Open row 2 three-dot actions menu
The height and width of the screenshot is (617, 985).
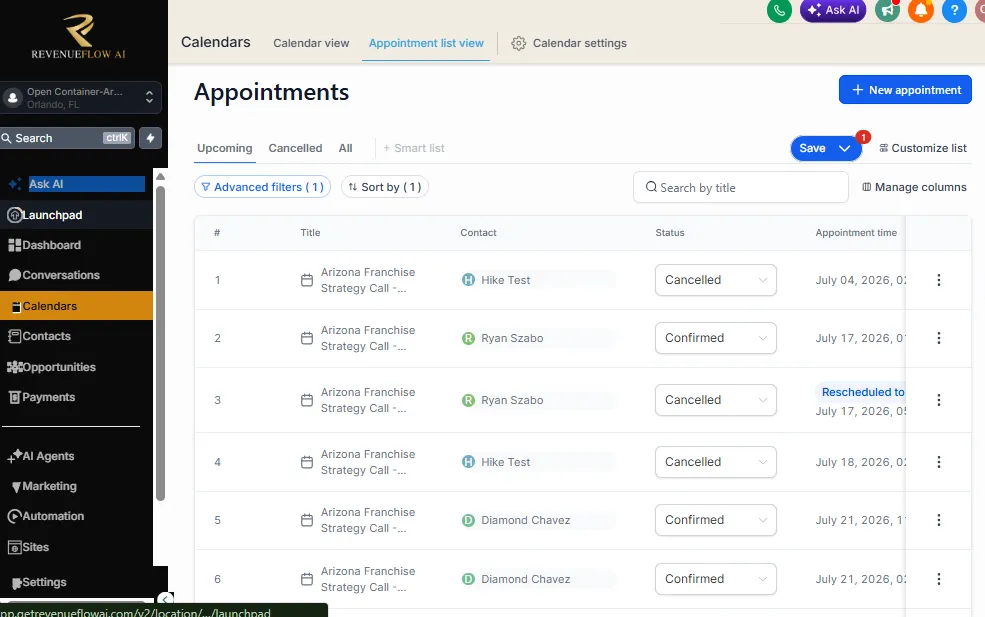click(939, 338)
